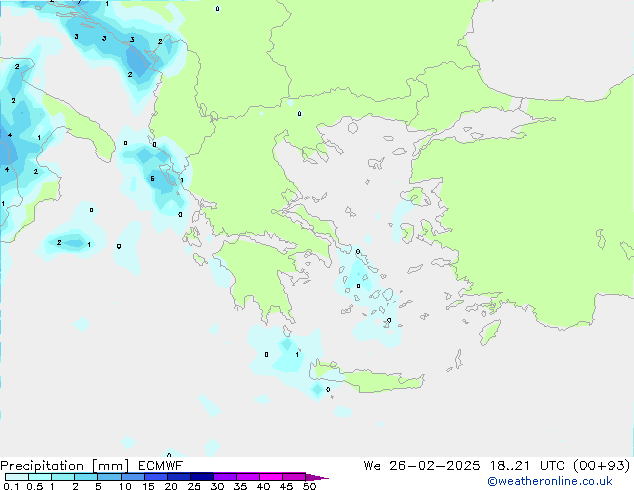Click the legend label '10'
634x490 pixels.
pyautogui.click(x=125, y=486)
